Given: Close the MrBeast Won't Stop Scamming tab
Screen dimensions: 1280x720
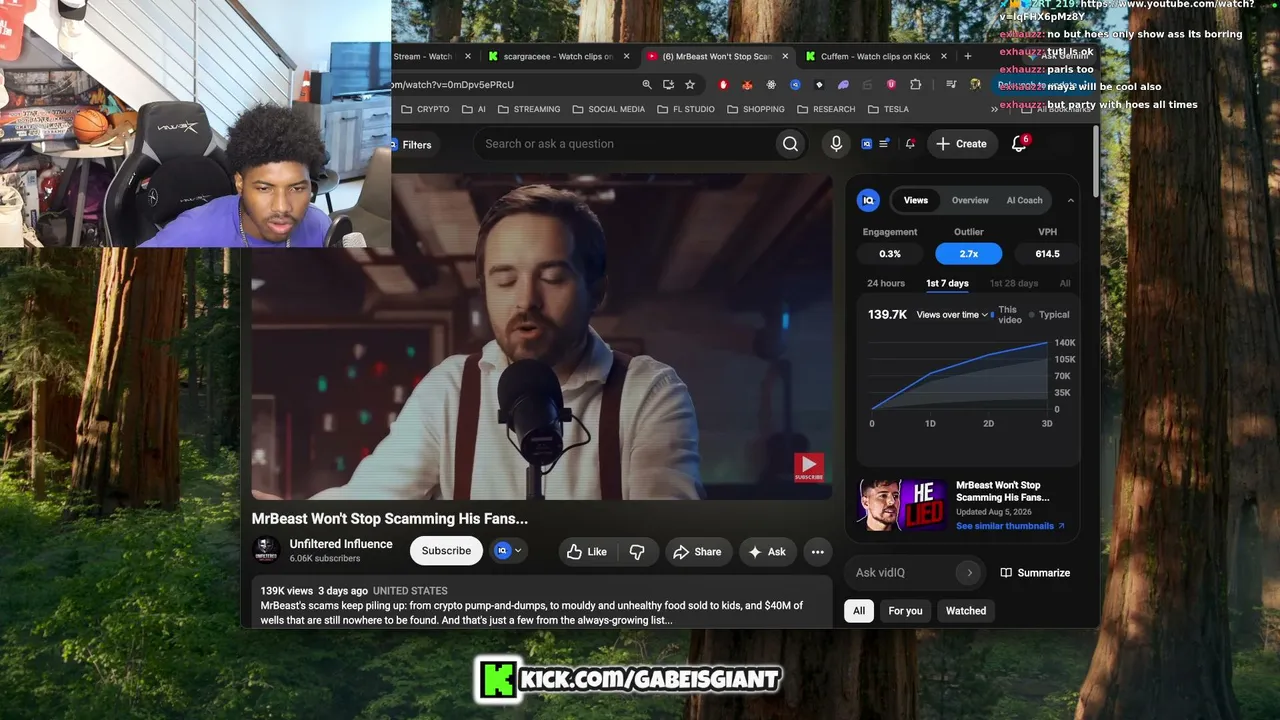Looking at the screenshot, I should pos(785,56).
